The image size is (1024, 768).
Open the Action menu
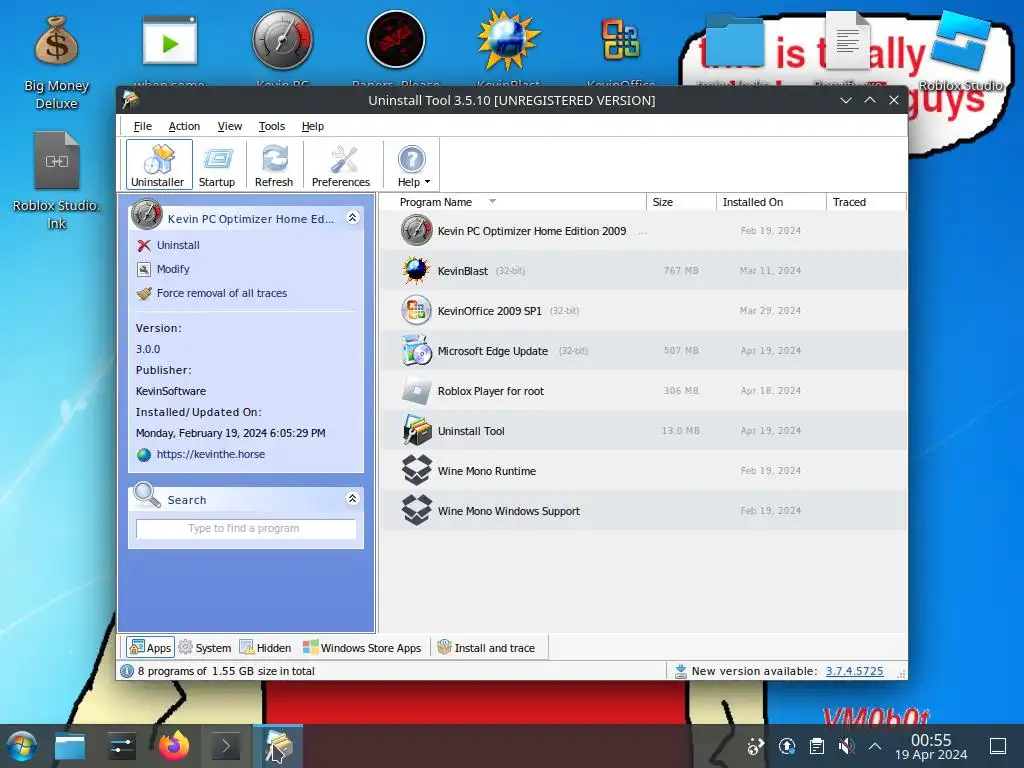pyautogui.click(x=184, y=126)
